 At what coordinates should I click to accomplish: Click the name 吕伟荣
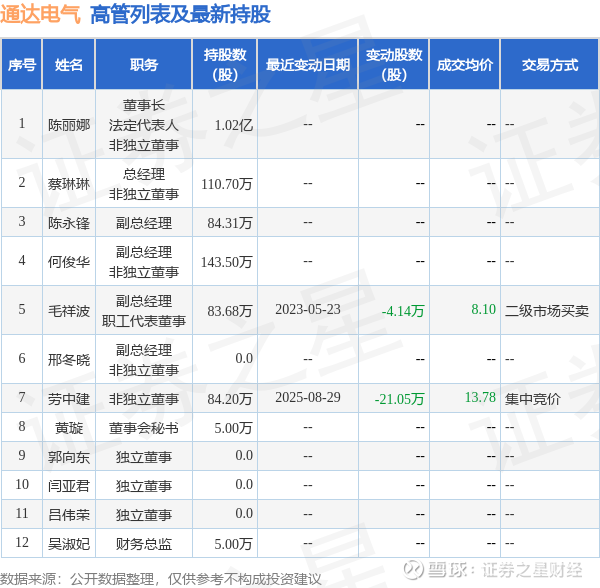coord(69,515)
